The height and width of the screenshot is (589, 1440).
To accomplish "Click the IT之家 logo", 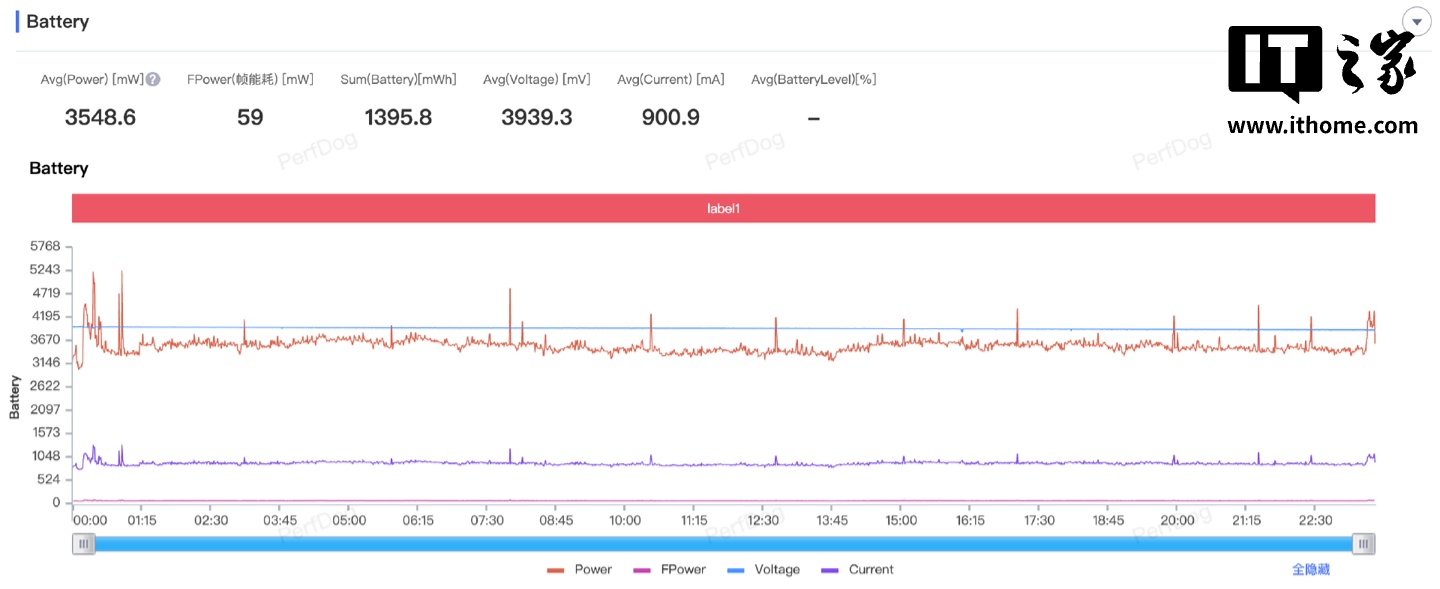I will (x=1321, y=65).
